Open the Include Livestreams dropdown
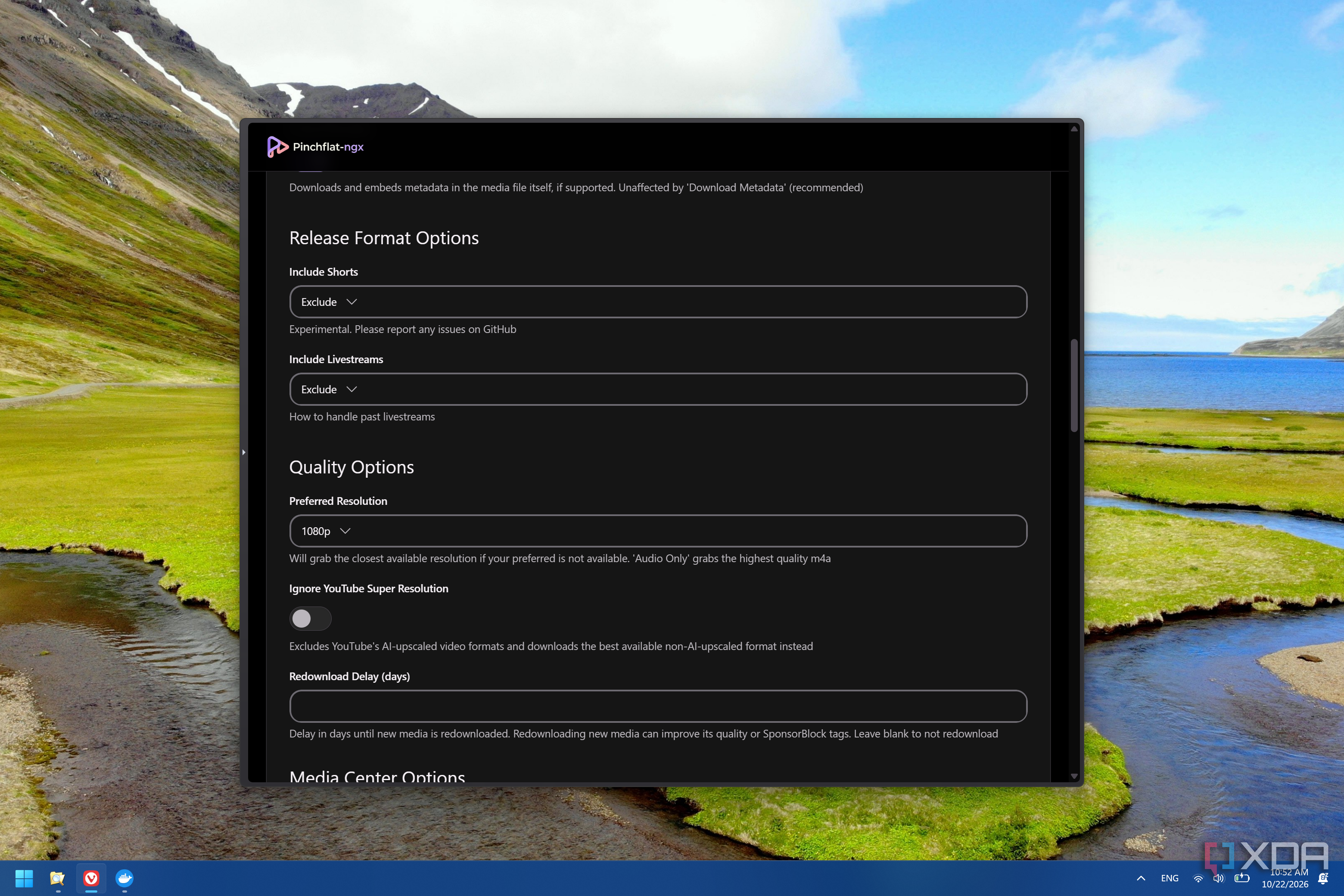 tap(658, 389)
